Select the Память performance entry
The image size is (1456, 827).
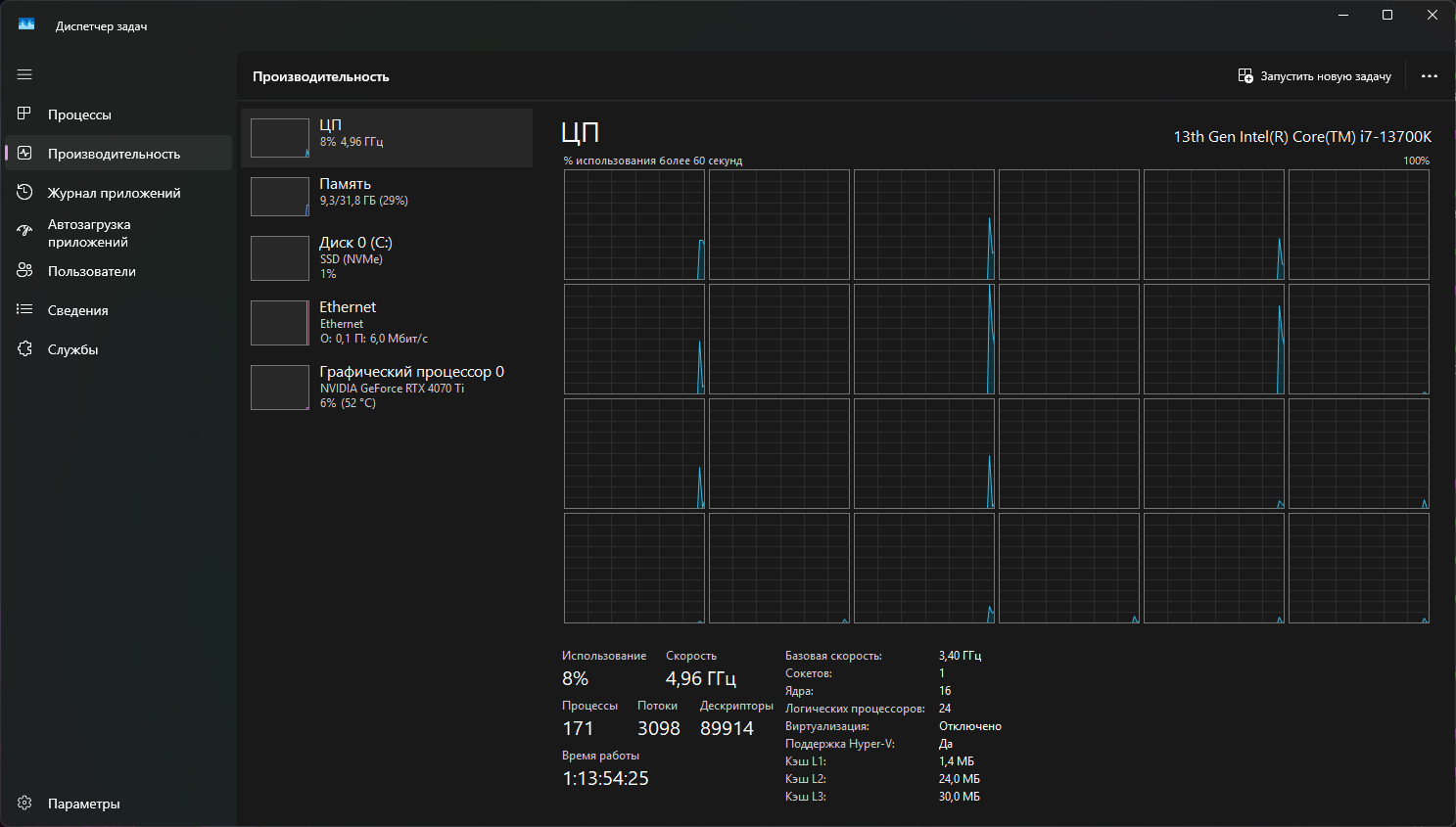(387, 197)
